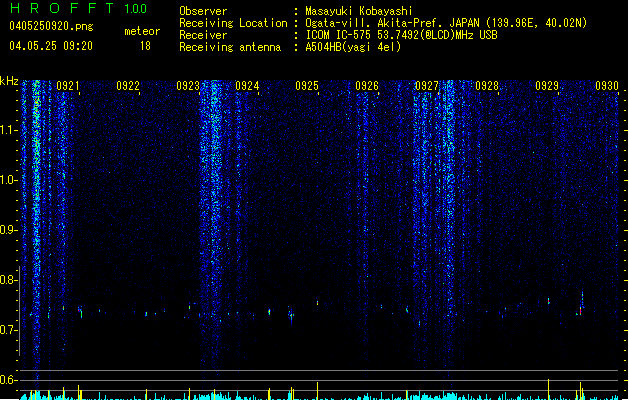Click the 1.0 kHz frequency label
The height and width of the screenshot is (400, 629).
pos(9,180)
